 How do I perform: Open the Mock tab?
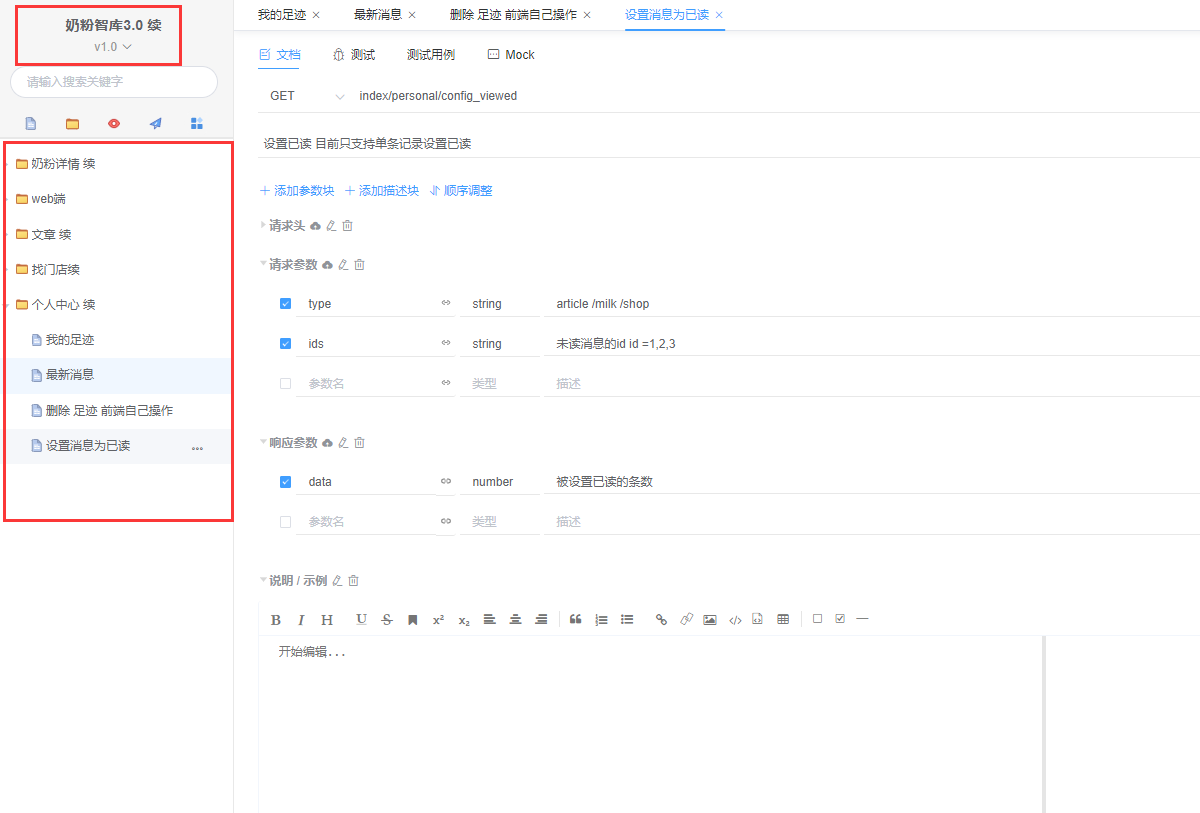(511, 55)
